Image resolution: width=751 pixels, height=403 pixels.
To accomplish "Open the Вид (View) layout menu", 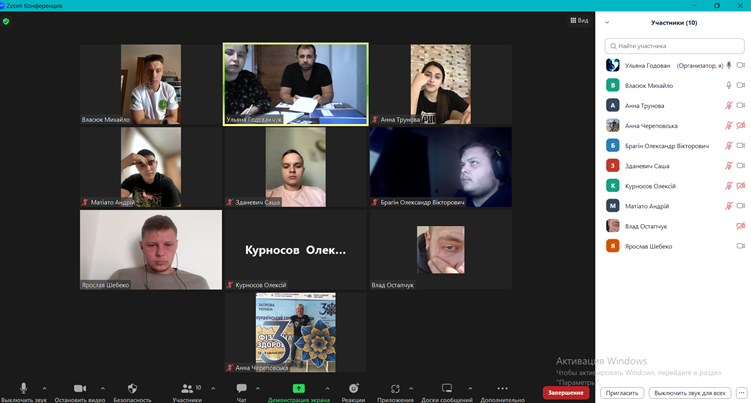I will pyautogui.click(x=579, y=20).
